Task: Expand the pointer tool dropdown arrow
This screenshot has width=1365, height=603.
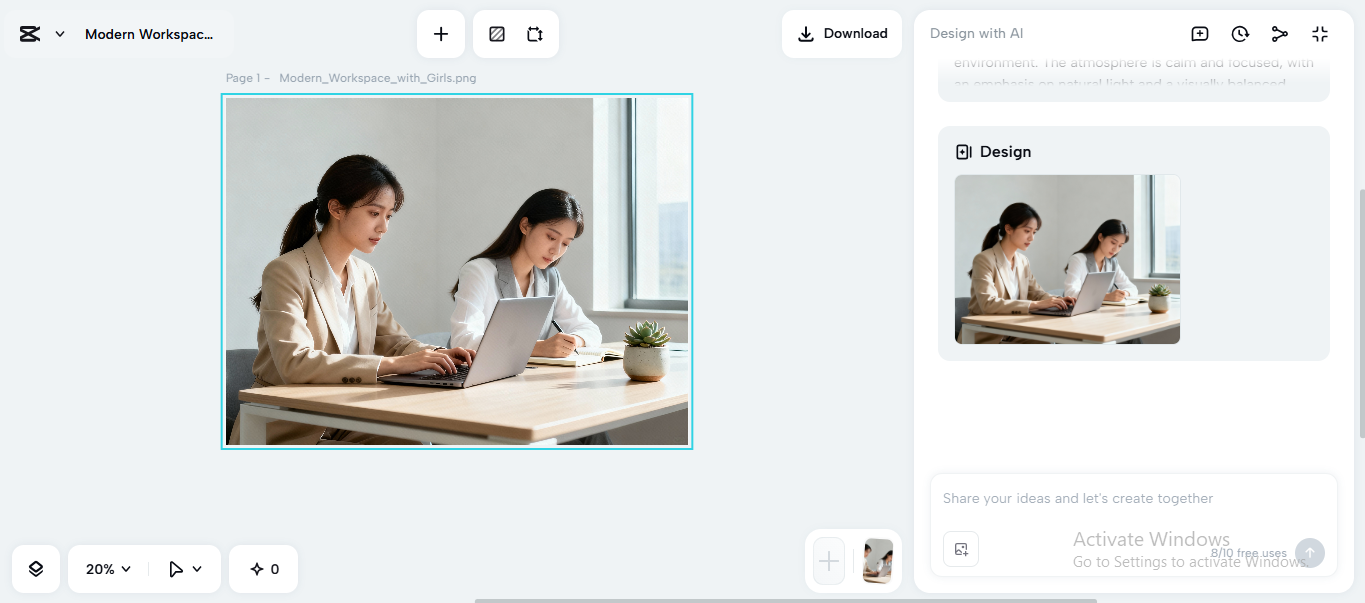Action: coord(197,569)
